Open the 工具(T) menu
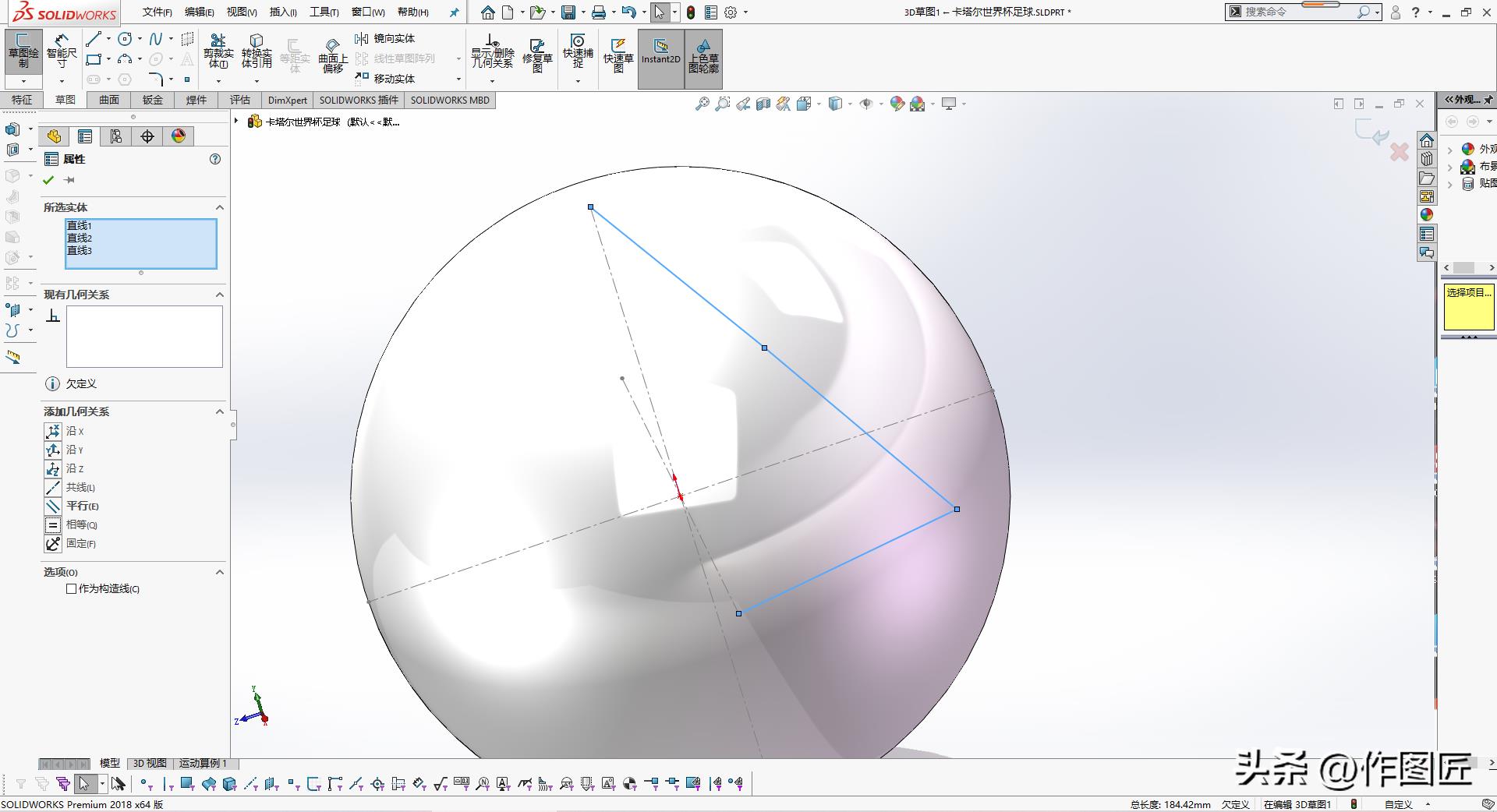This screenshot has width=1497, height=812. point(324,12)
